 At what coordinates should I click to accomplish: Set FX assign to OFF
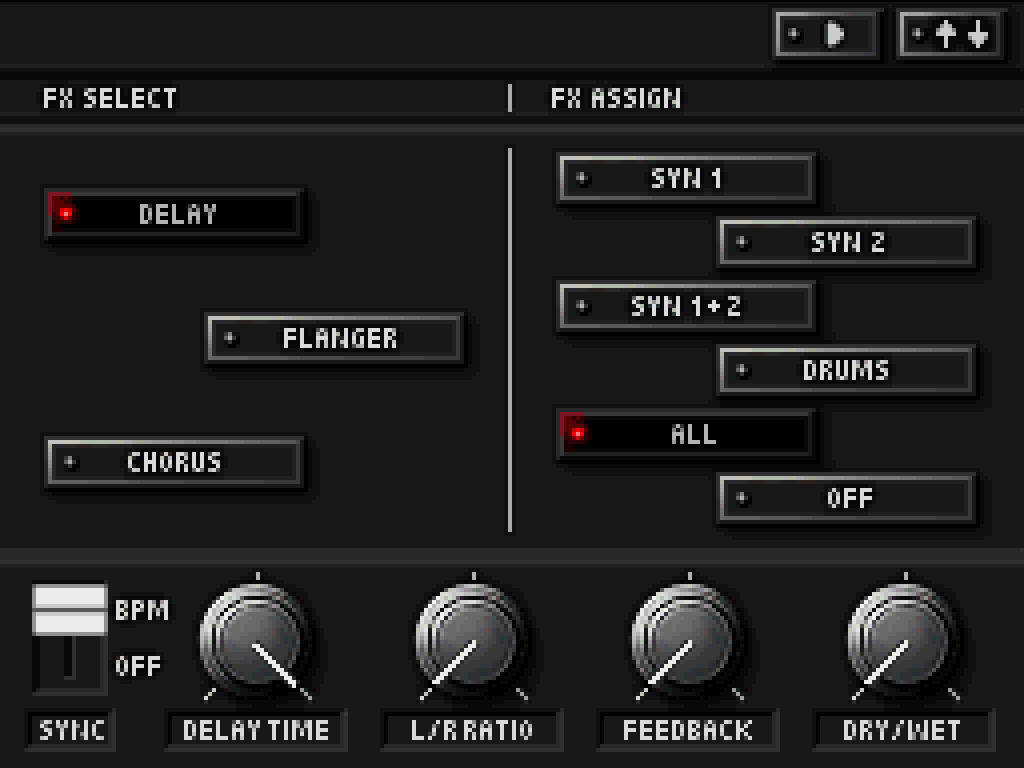pyautogui.click(x=846, y=498)
